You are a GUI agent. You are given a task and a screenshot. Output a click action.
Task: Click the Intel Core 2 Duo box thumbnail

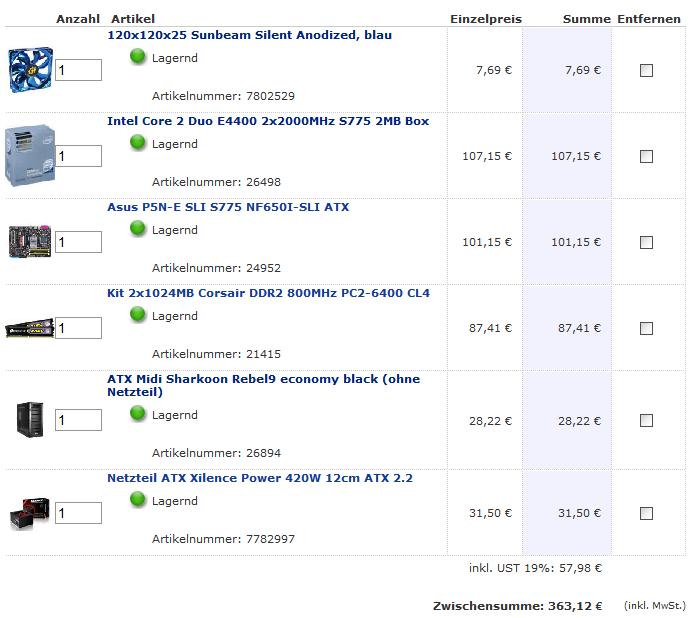coord(30,155)
